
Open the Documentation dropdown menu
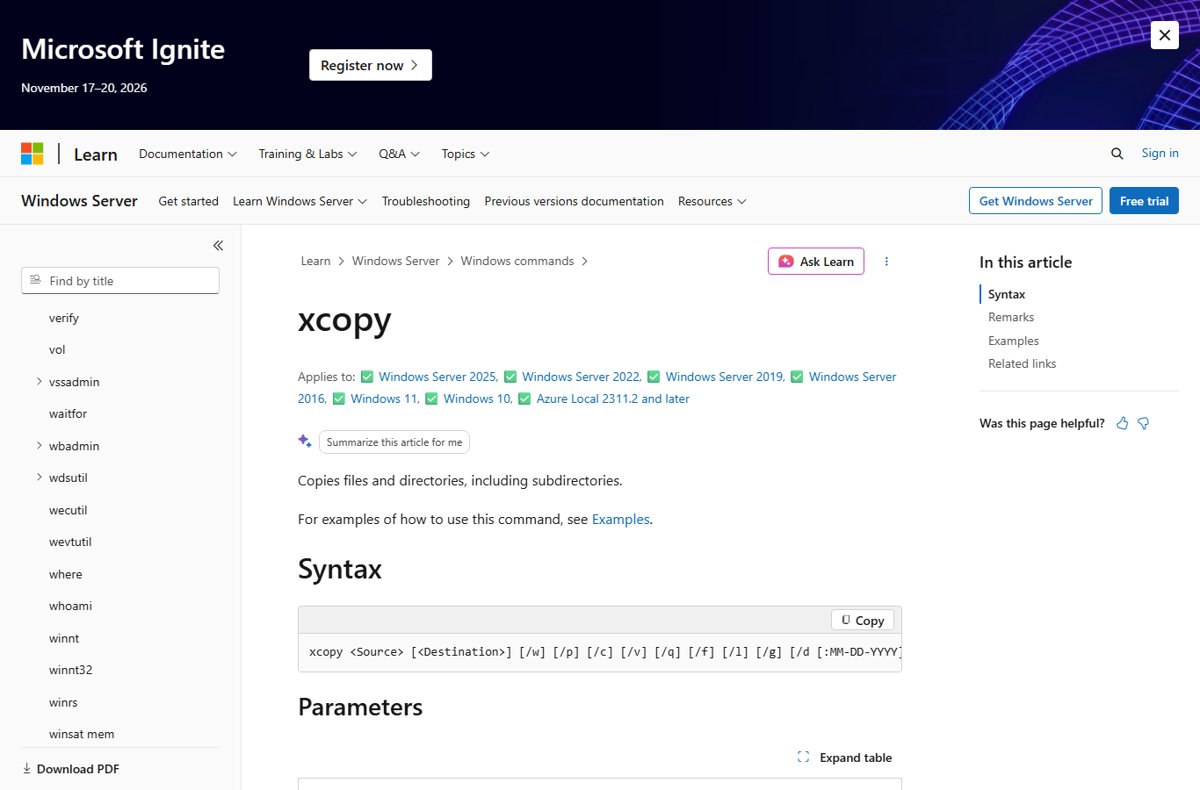(x=188, y=154)
